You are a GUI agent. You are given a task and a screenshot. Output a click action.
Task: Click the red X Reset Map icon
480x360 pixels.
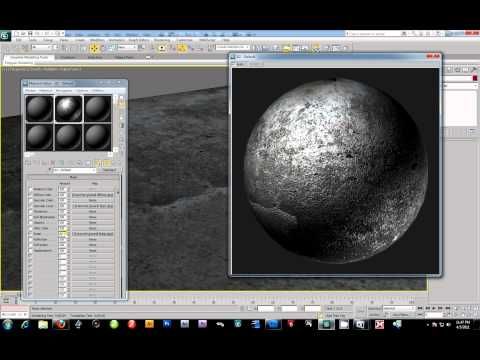[x=52, y=163]
